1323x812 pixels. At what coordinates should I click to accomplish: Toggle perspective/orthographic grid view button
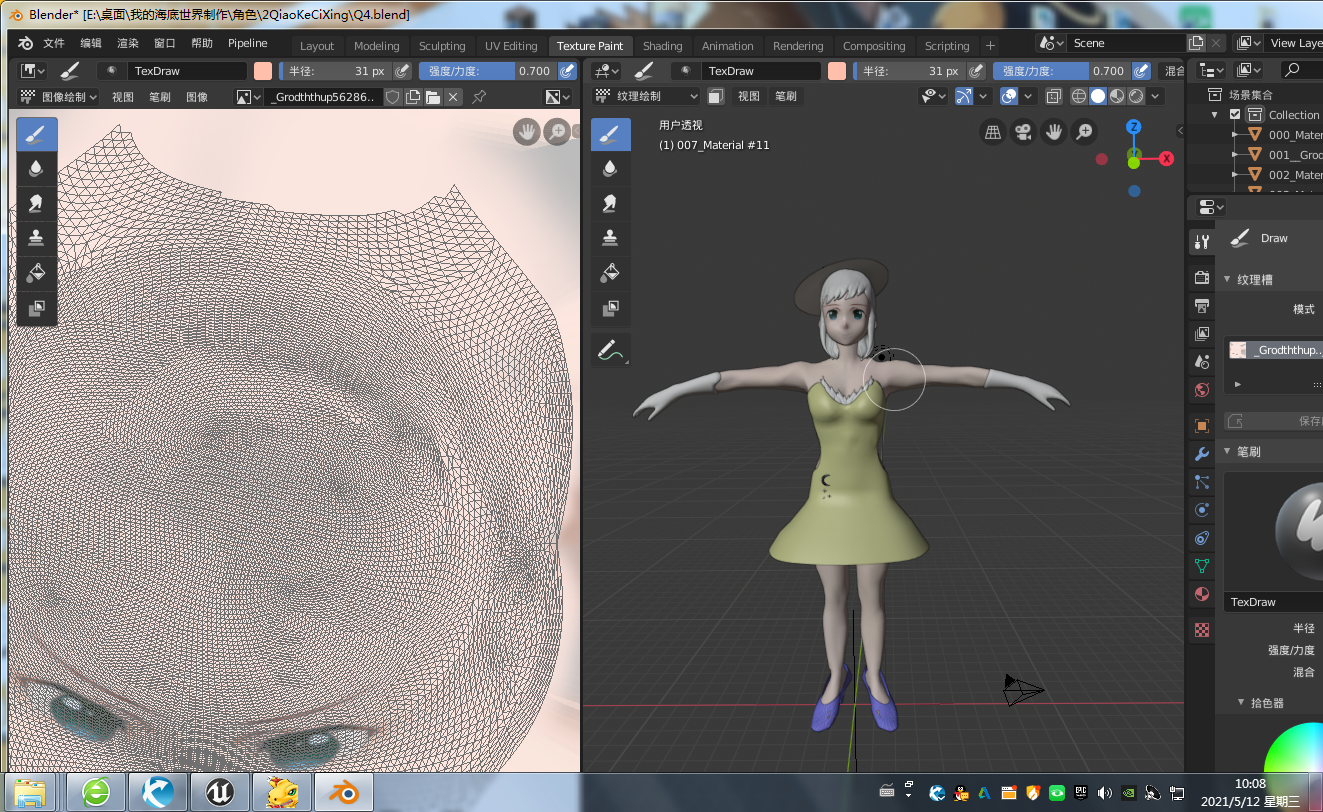(x=992, y=132)
